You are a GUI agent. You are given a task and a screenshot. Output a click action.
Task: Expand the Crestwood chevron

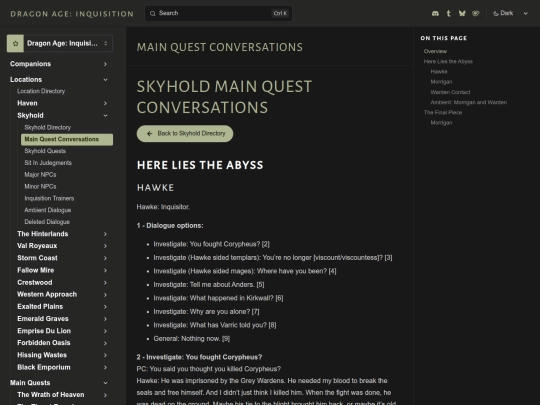105,282
